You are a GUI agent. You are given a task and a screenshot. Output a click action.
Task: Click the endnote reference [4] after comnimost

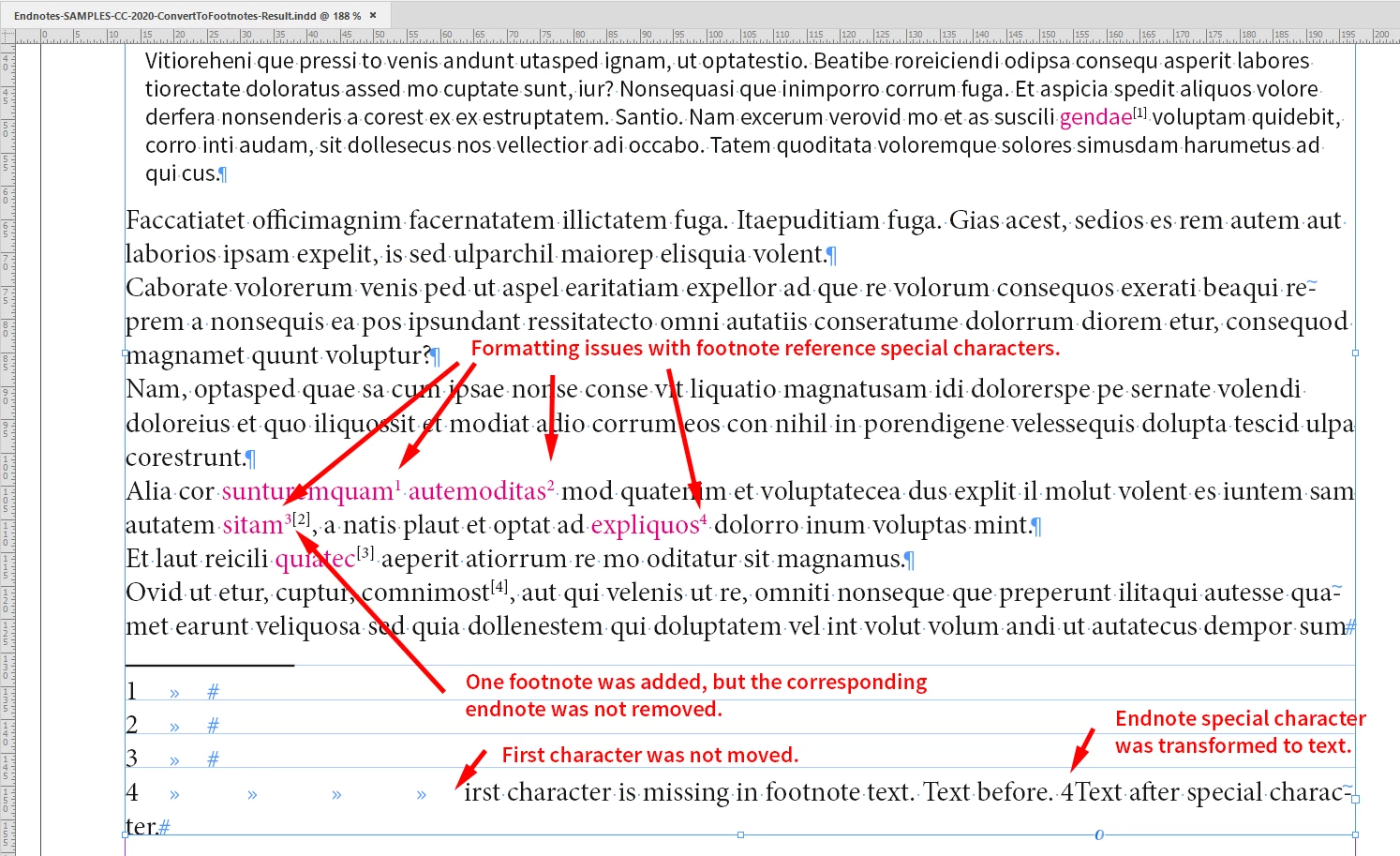(x=499, y=587)
